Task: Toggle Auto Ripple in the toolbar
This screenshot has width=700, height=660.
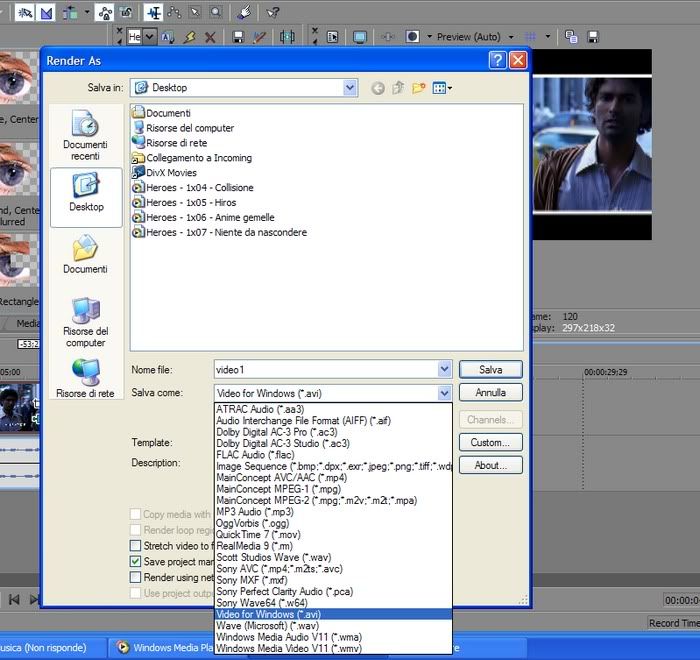Action: point(70,13)
